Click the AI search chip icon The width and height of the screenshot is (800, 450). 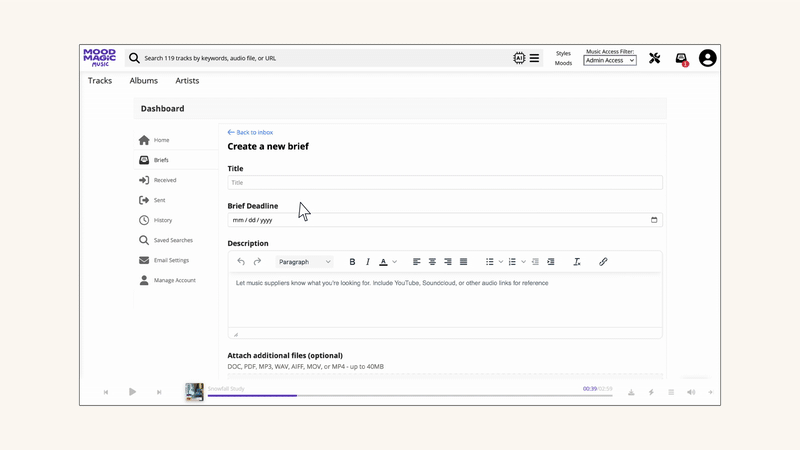519,58
